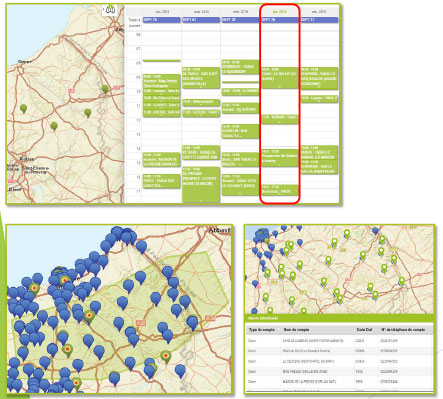Open Thursday's 14:30 Prospection event
443x399 pixels.
click(x=280, y=158)
